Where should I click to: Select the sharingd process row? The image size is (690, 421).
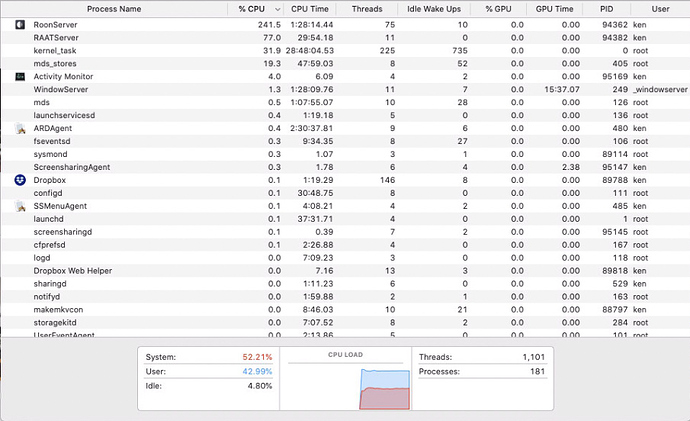(x=345, y=284)
